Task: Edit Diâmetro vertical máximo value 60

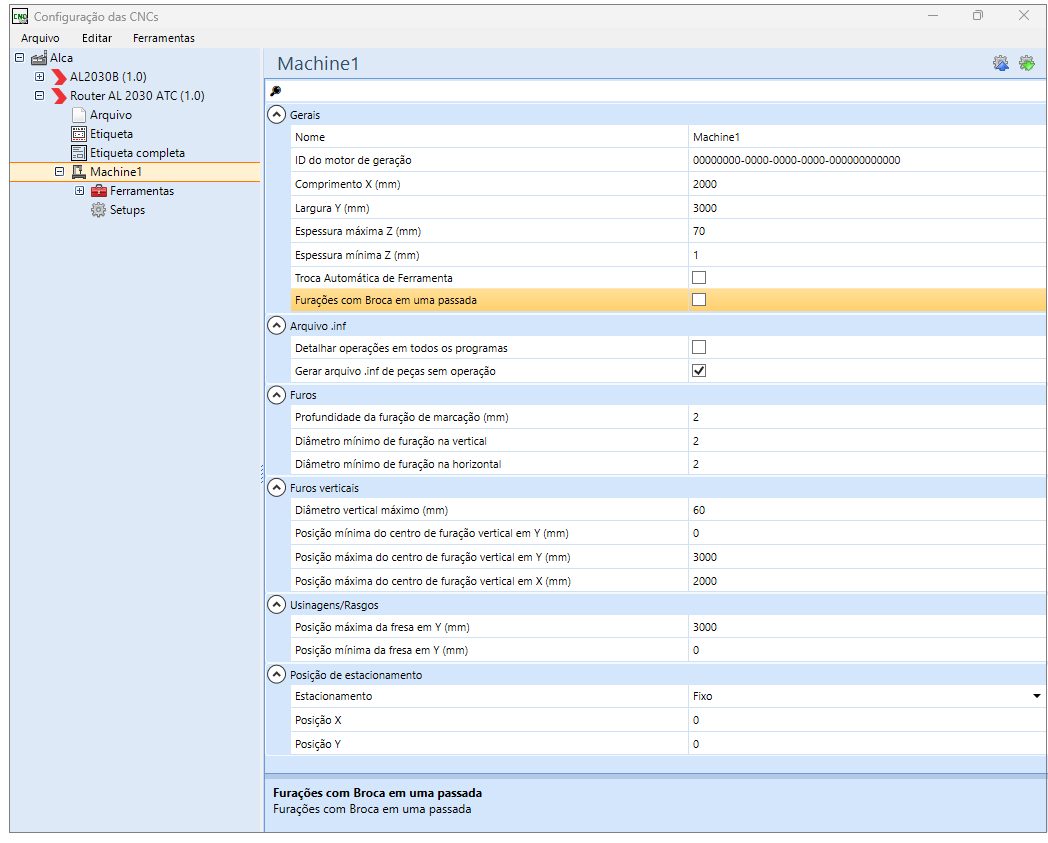Action: 866,510
